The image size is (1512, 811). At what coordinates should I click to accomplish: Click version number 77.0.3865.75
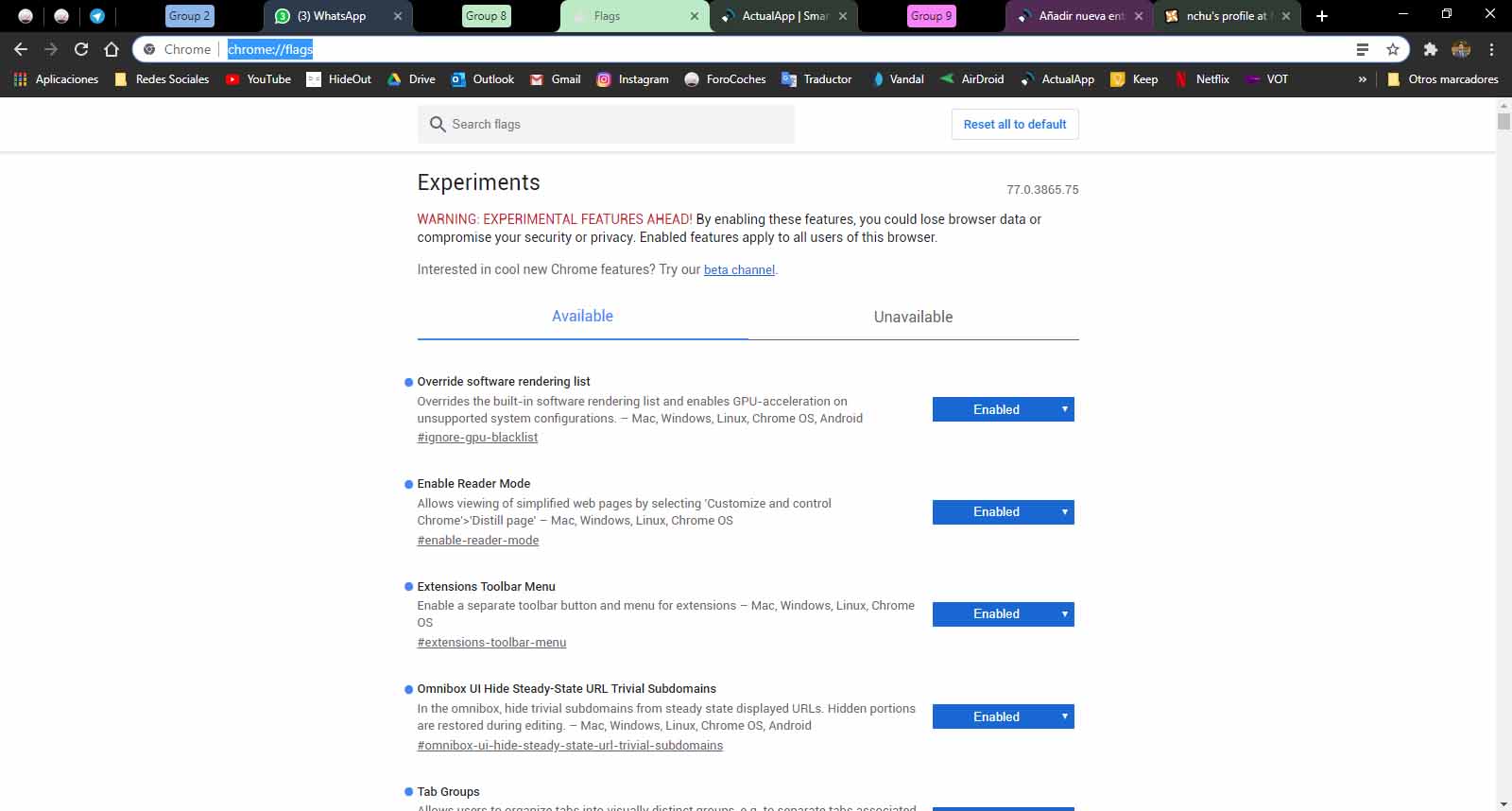pos(1042,190)
